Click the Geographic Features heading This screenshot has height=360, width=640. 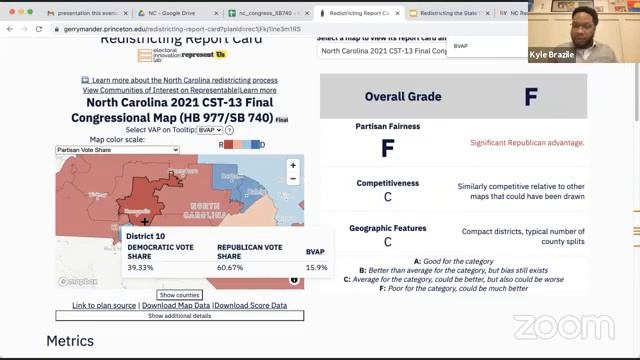point(388,228)
